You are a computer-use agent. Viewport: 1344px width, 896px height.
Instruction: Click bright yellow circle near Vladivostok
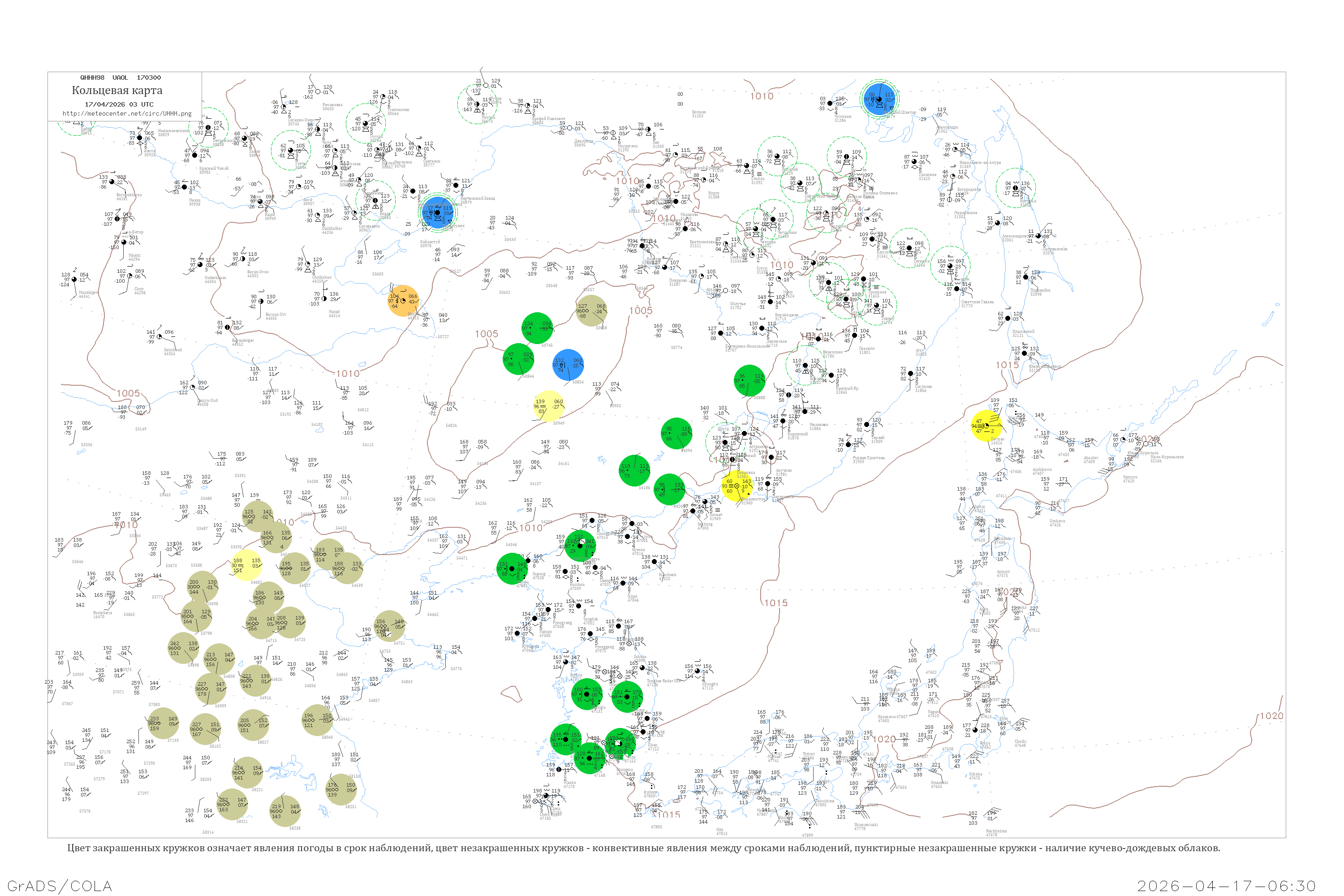coord(737,486)
